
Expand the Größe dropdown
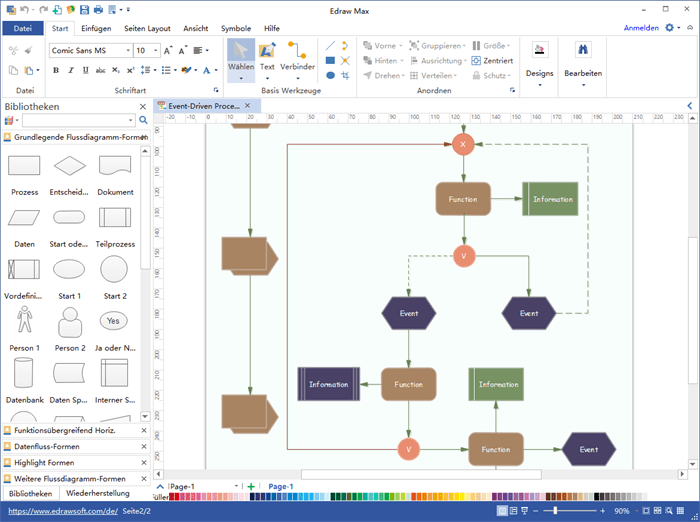508,46
